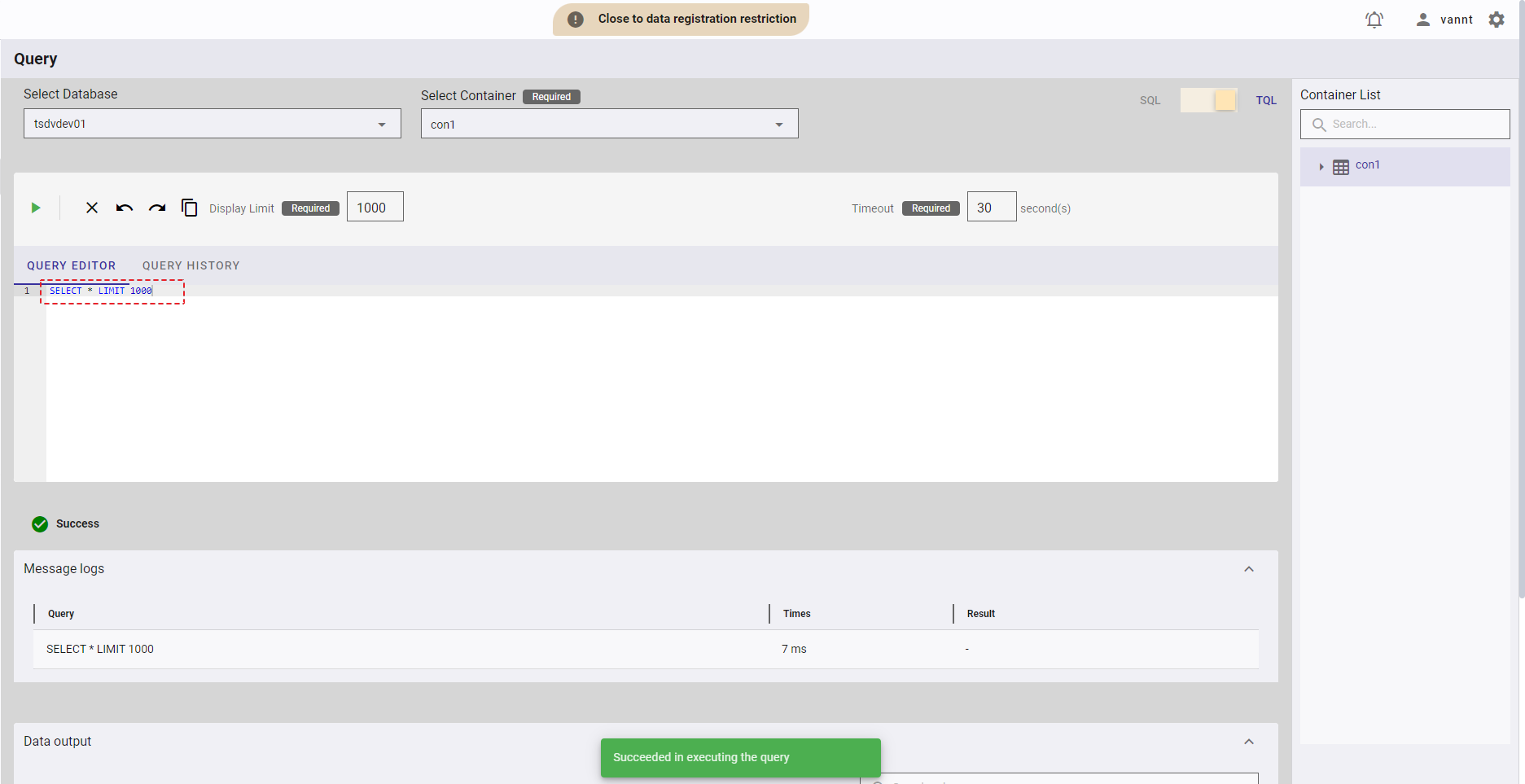Open notifications bell icon
The width and height of the screenshot is (1525, 784).
tap(1374, 20)
